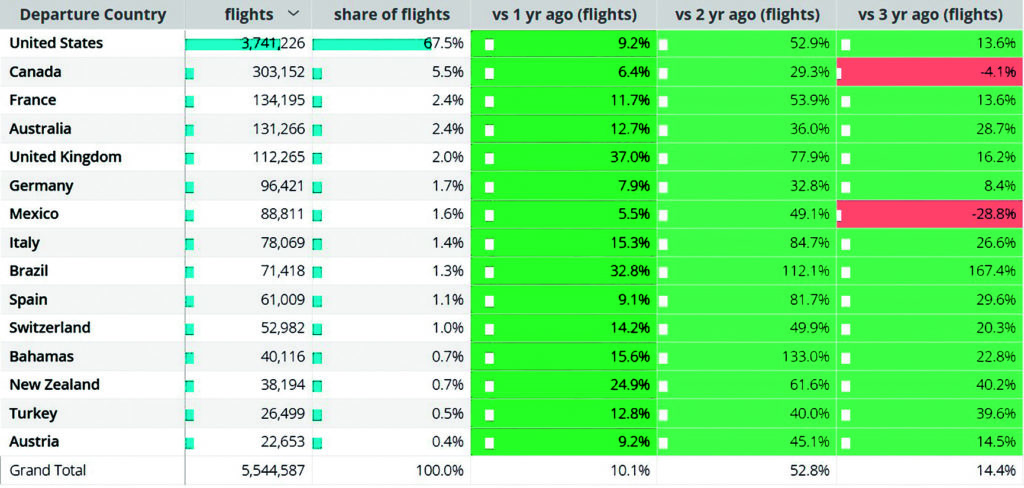1024x488 pixels.
Task: Click Italy's 84.7% vs 2 yr cell
Action: click(x=746, y=243)
